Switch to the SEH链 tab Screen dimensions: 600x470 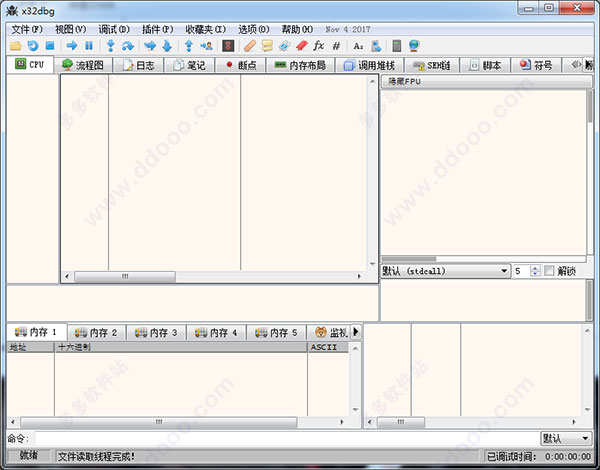coord(432,65)
